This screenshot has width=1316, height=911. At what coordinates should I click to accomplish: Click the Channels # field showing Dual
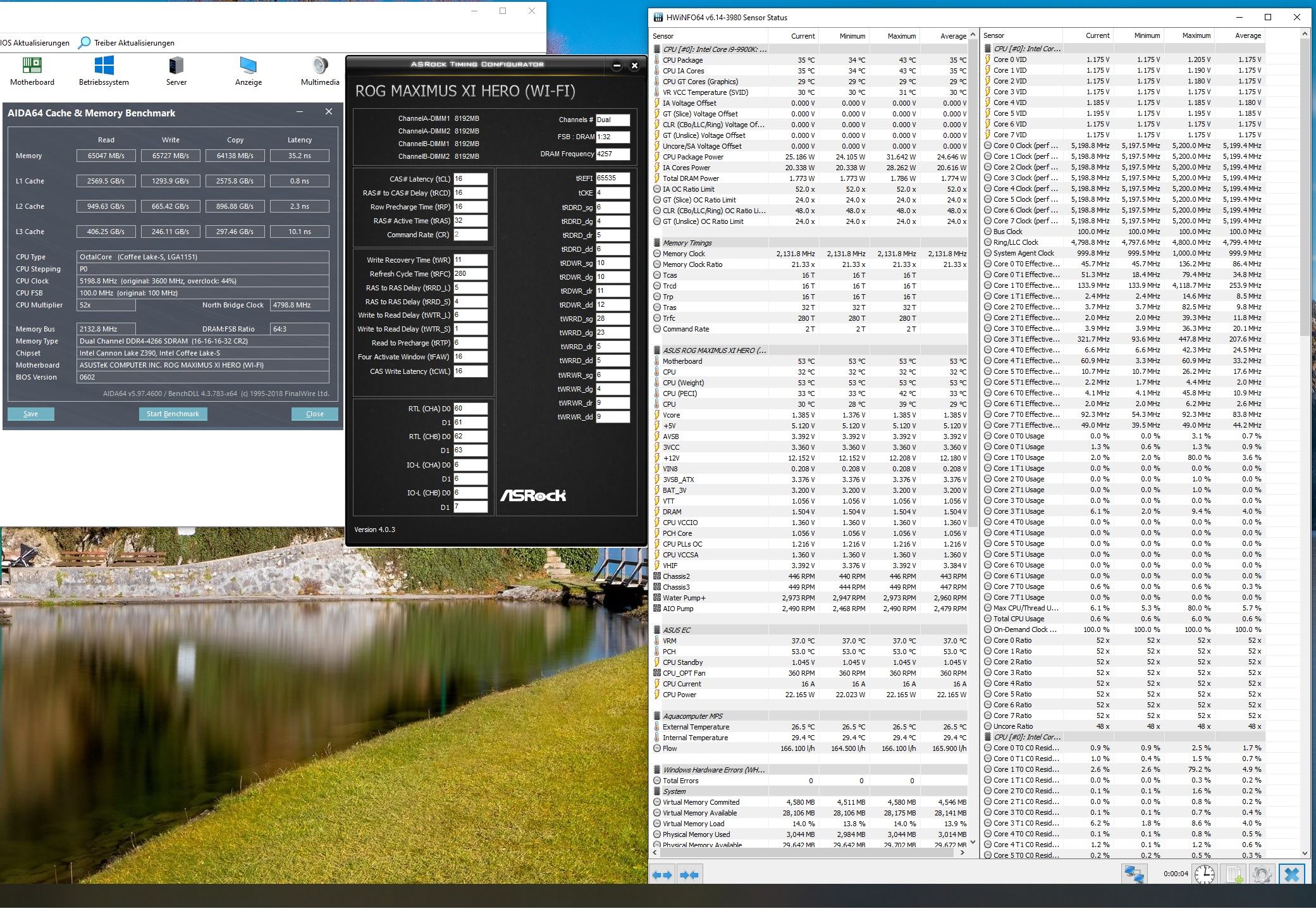click(x=612, y=120)
